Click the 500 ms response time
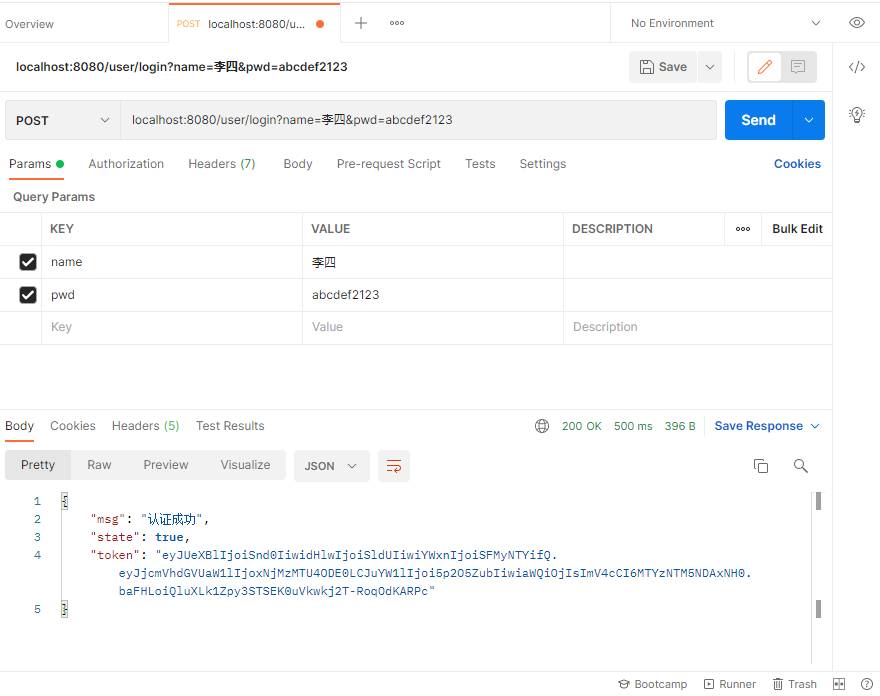The height and width of the screenshot is (696, 880). pos(633,426)
